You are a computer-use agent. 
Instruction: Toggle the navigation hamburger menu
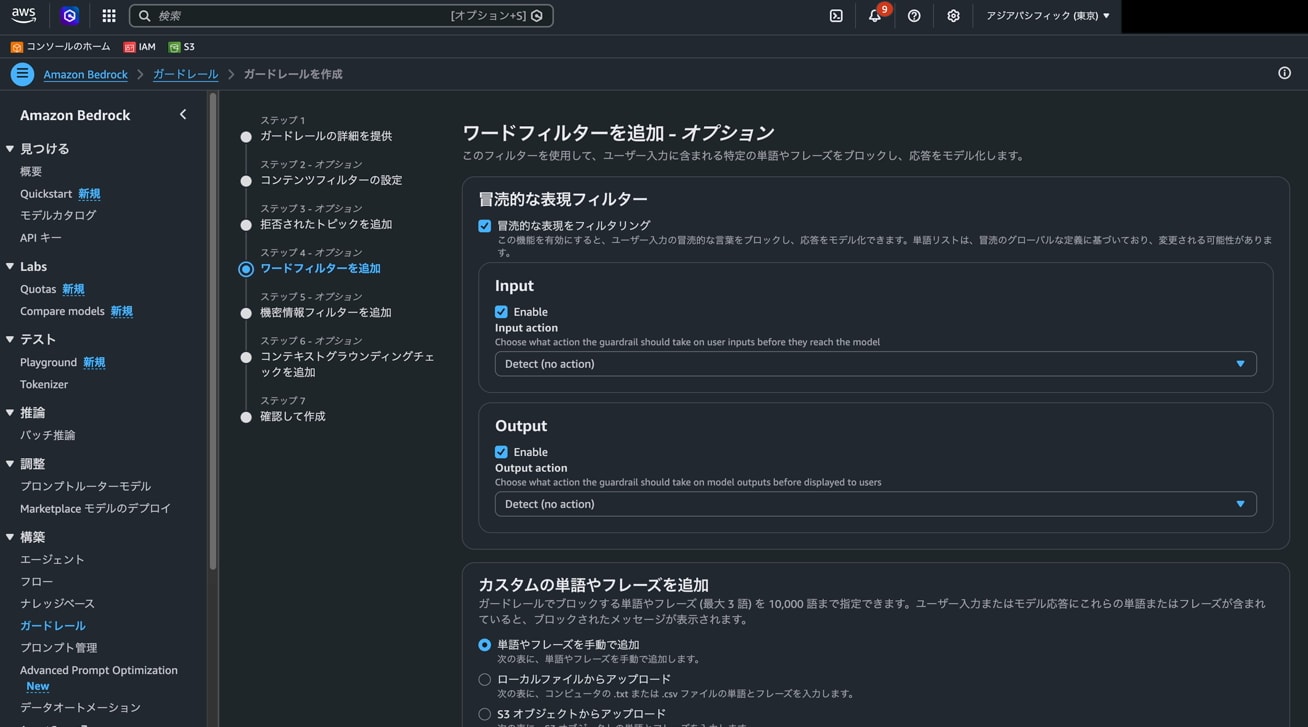22,74
